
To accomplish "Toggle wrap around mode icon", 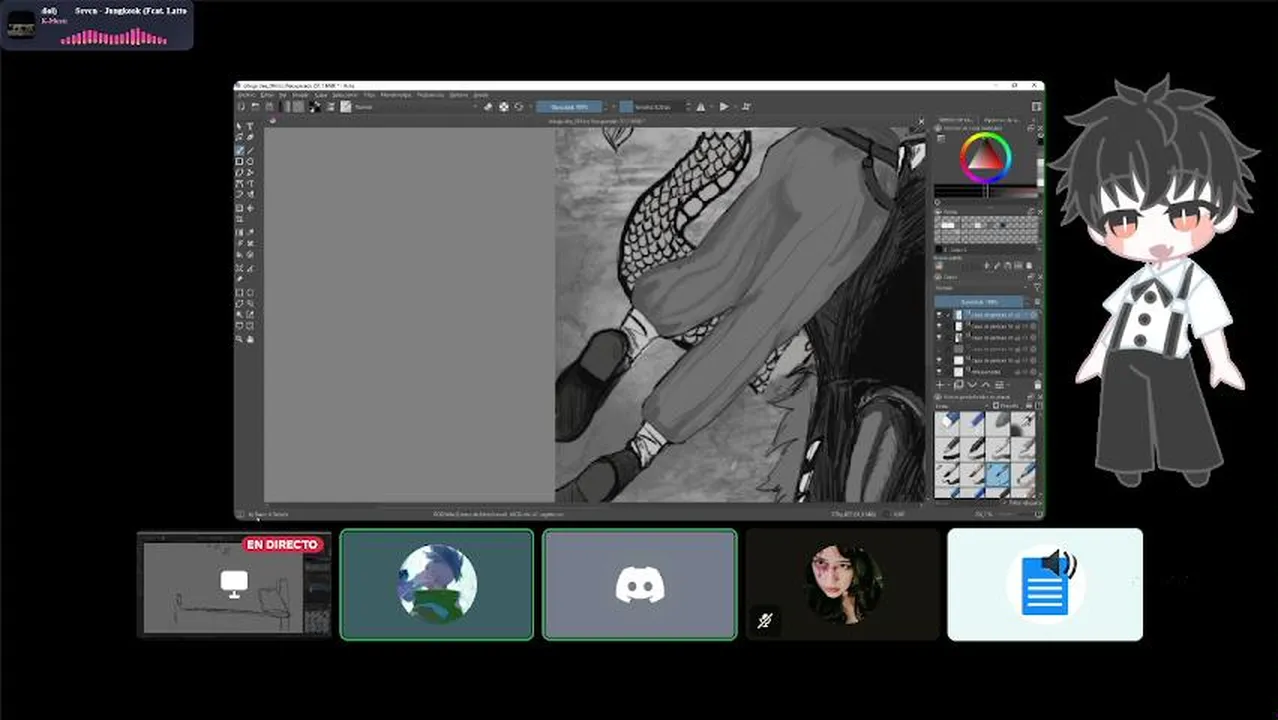I will pyautogui.click(x=745, y=107).
